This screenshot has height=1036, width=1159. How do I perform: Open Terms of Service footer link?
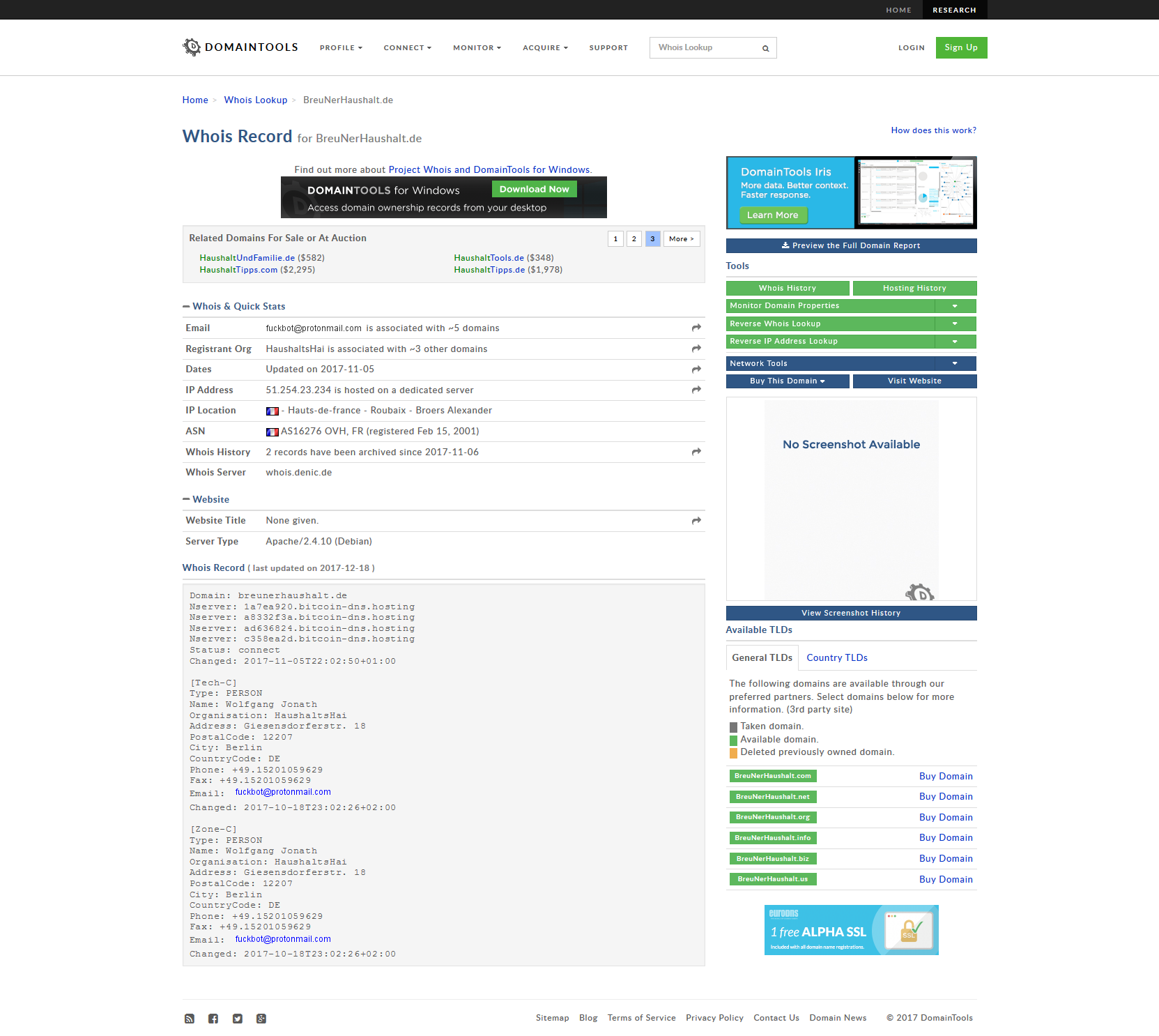coord(641,1018)
